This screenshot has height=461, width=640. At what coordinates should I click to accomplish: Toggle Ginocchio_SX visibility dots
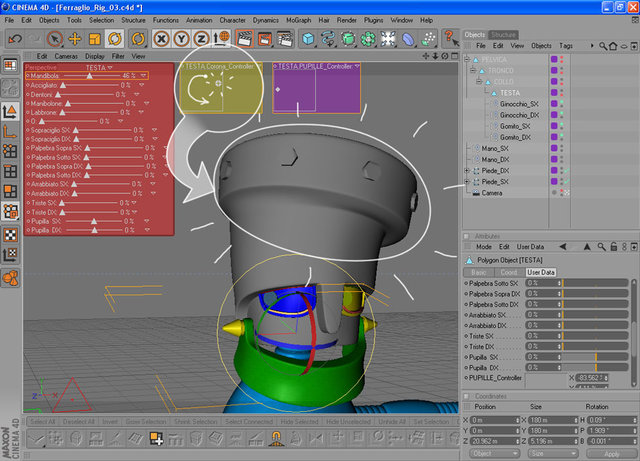tap(562, 104)
